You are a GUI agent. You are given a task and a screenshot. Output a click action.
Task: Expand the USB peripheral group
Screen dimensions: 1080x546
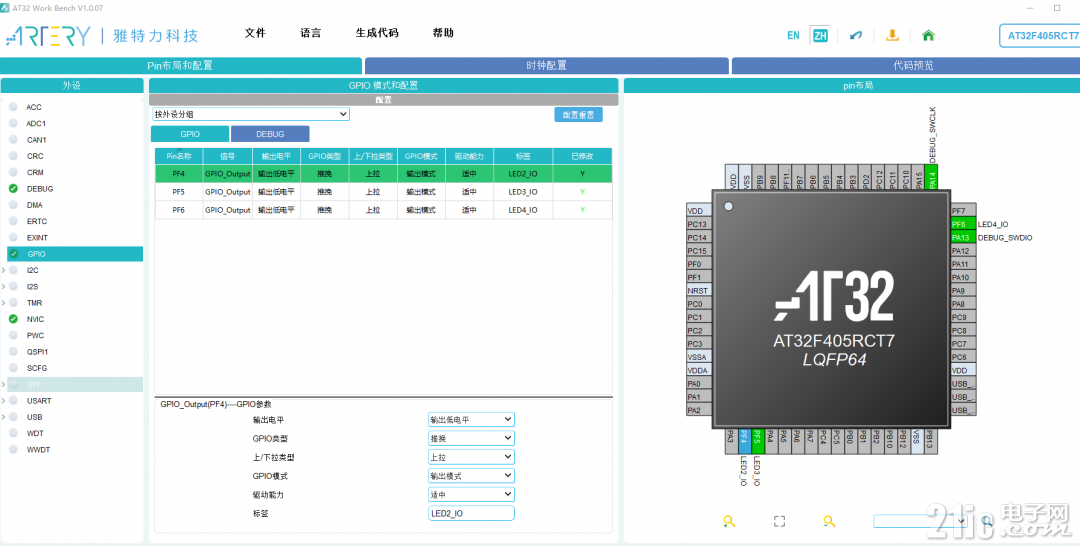3,417
